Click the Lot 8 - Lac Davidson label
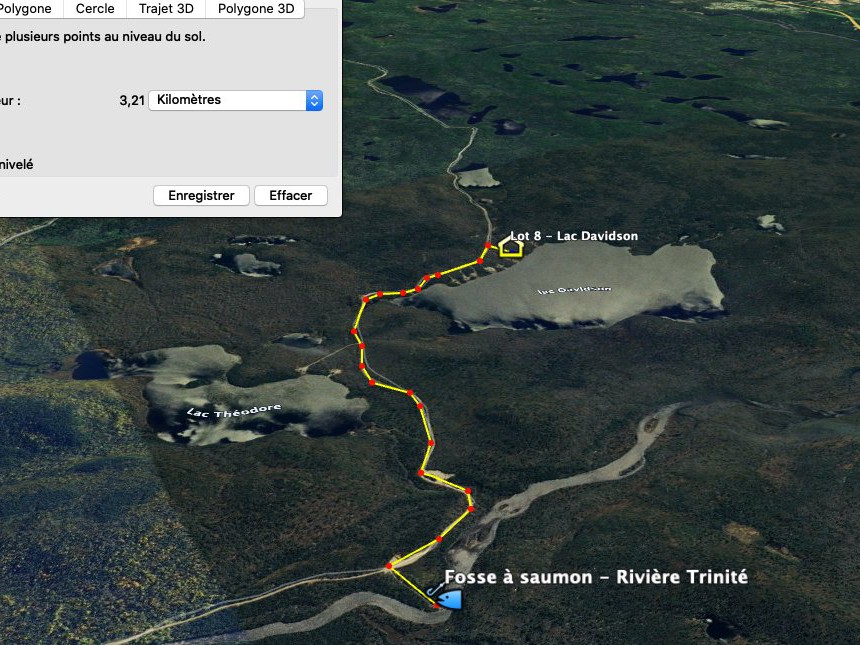Viewport: 860px width, 645px height. click(x=574, y=236)
